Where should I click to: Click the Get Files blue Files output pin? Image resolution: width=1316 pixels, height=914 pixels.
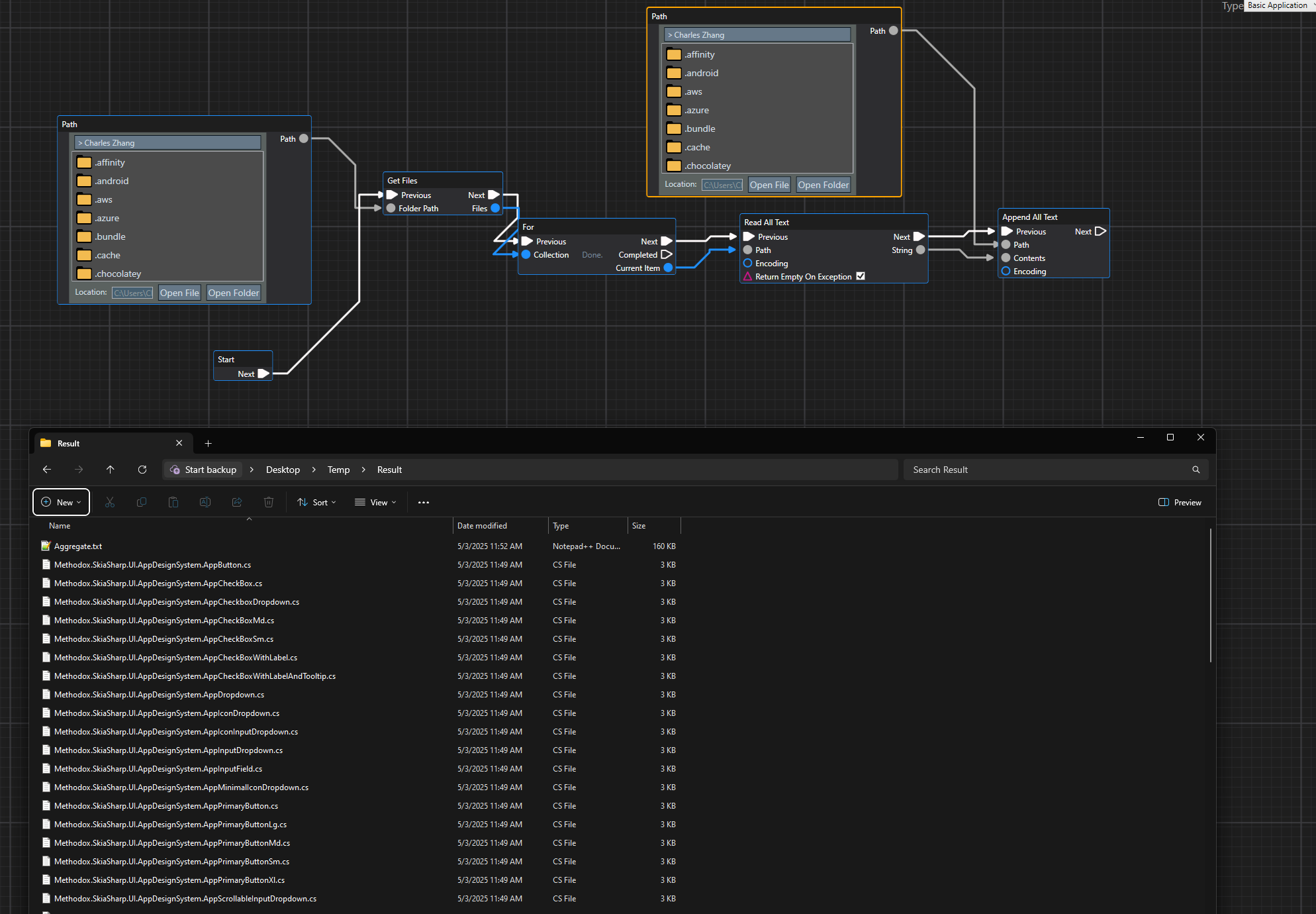coord(495,208)
